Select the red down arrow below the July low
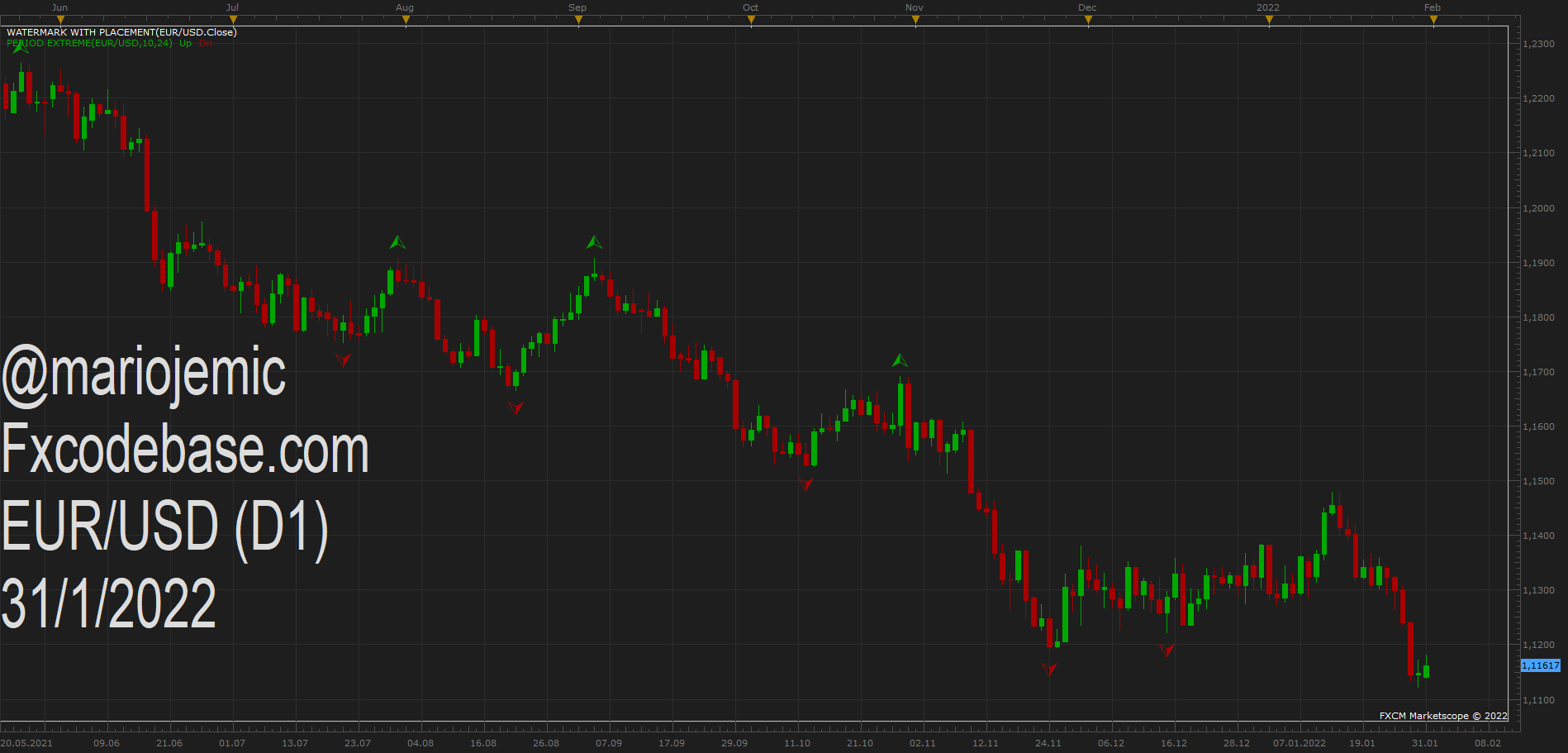 pyautogui.click(x=343, y=360)
